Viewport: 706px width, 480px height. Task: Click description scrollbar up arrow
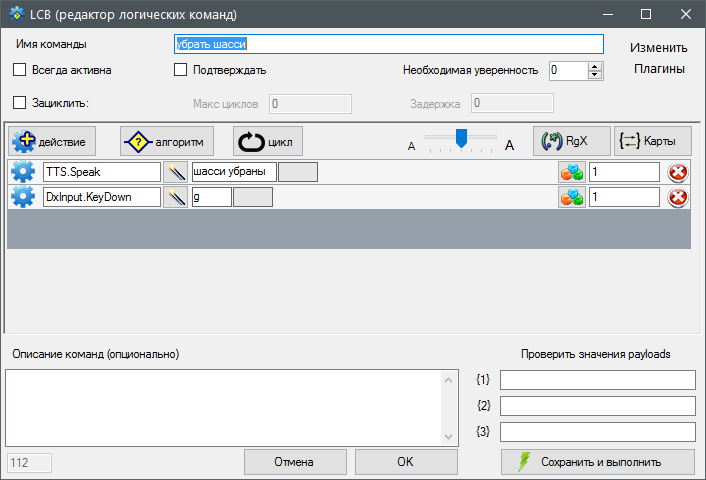(x=448, y=380)
